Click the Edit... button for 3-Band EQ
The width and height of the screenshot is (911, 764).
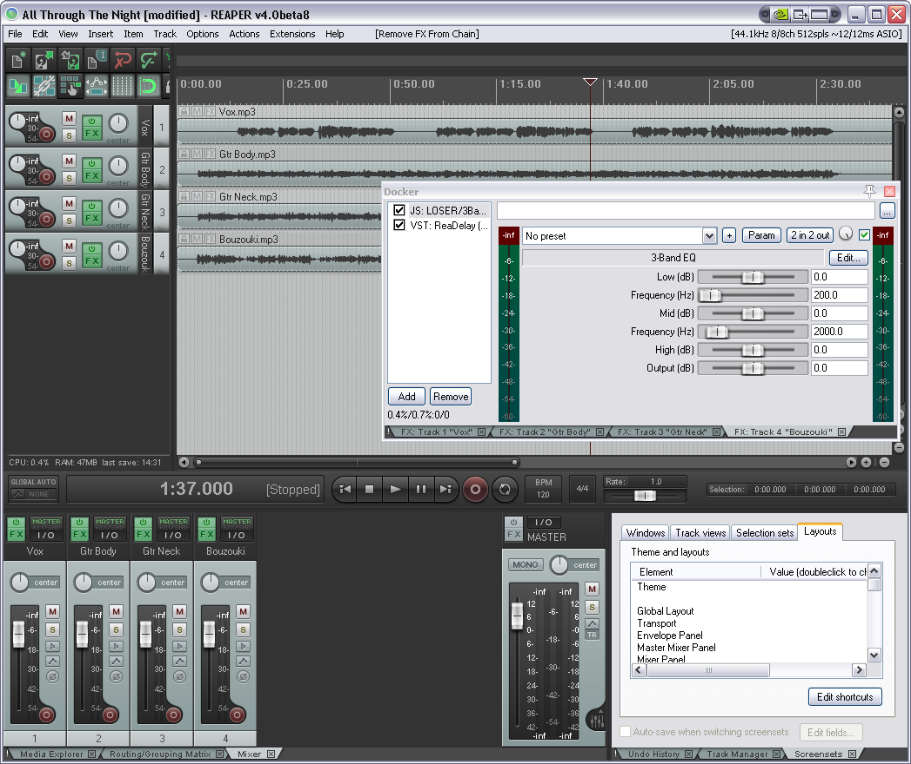pos(848,257)
